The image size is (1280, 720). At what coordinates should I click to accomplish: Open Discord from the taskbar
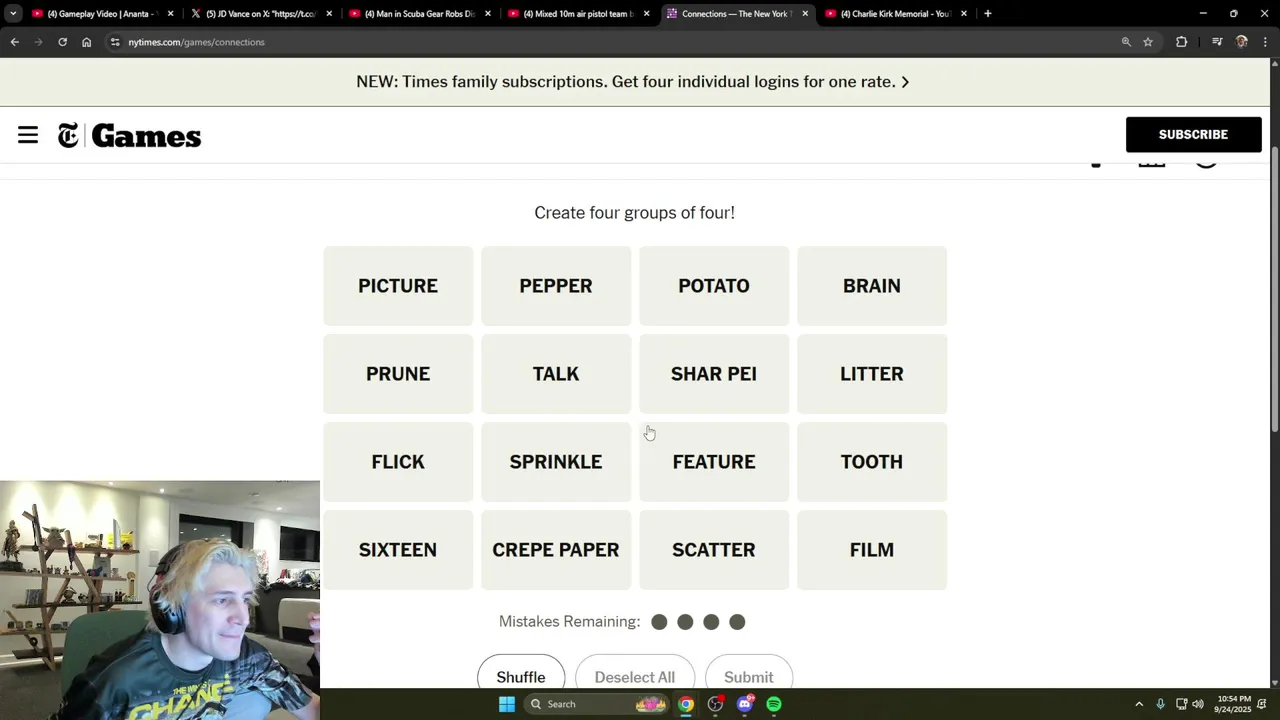click(x=745, y=704)
